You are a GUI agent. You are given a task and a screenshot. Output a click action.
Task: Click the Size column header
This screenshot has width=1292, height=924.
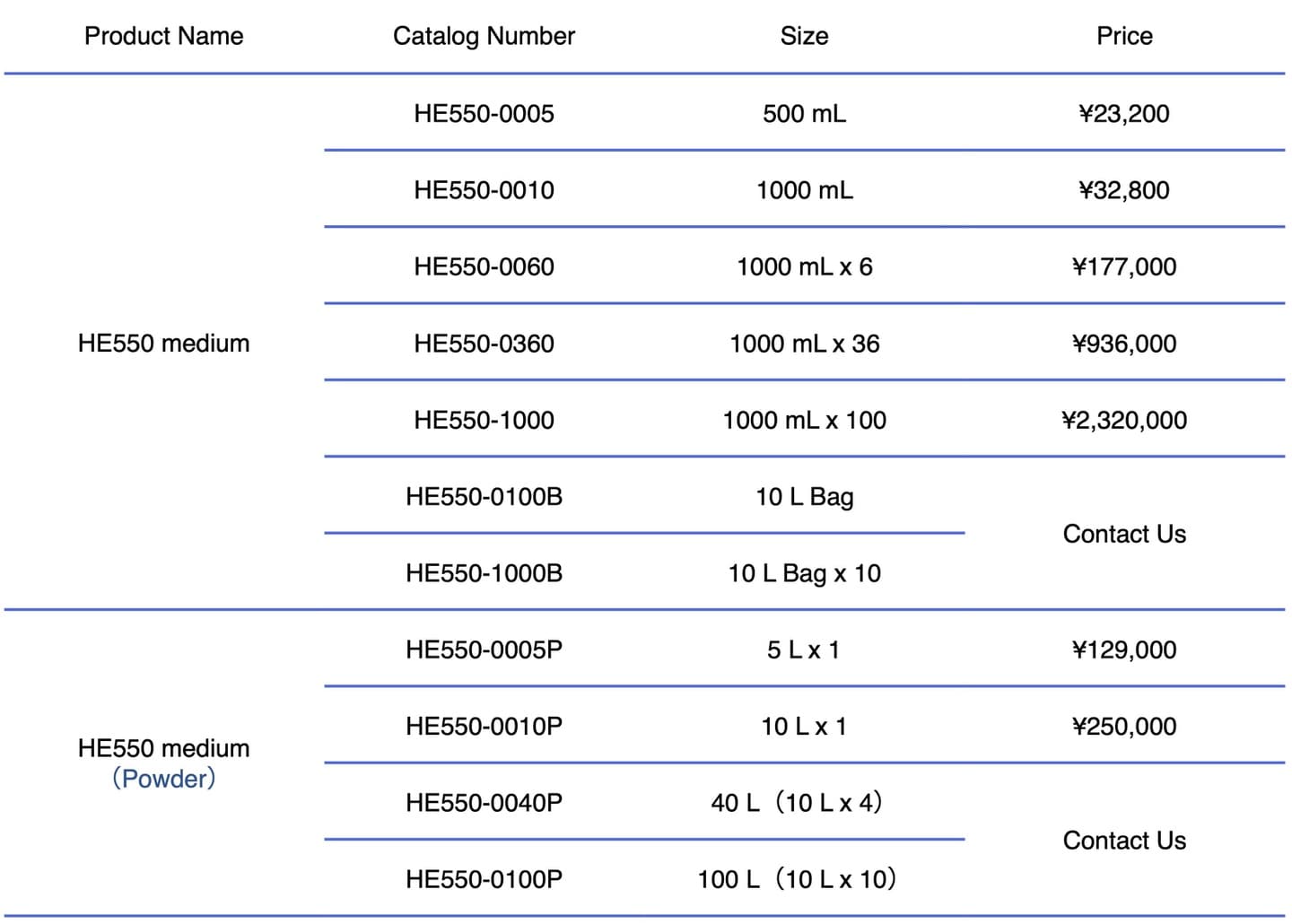(804, 36)
